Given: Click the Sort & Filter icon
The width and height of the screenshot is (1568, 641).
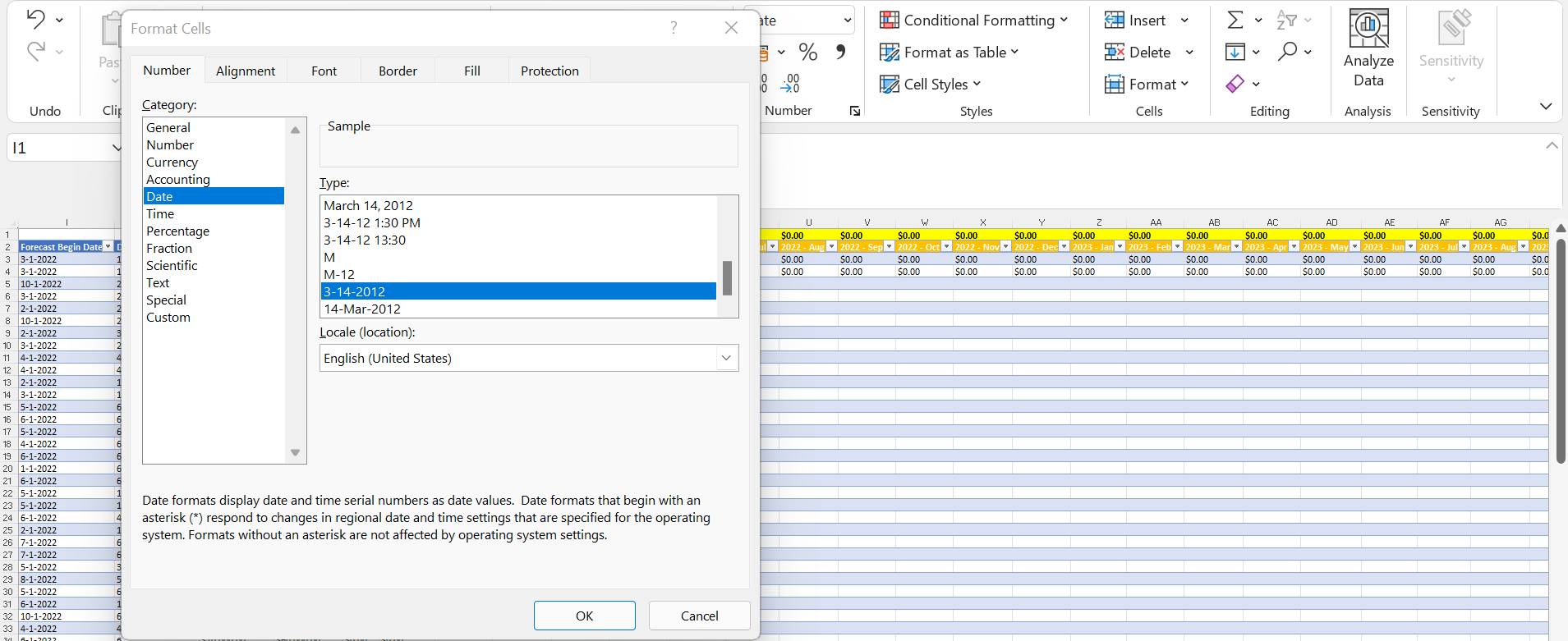Looking at the screenshot, I should [1286, 20].
